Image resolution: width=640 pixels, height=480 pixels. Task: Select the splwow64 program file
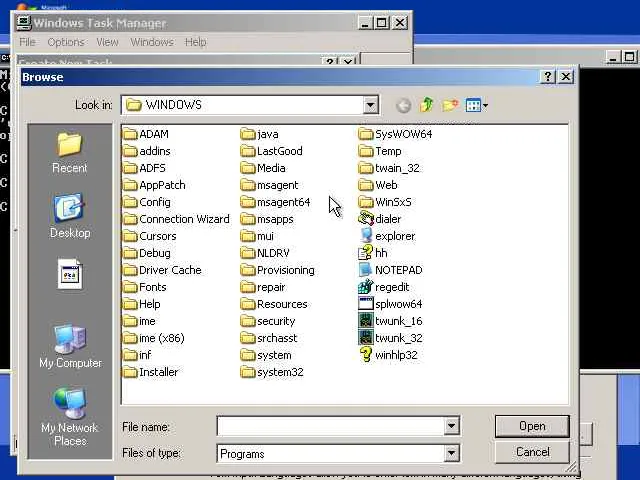pyautogui.click(x=390, y=304)
